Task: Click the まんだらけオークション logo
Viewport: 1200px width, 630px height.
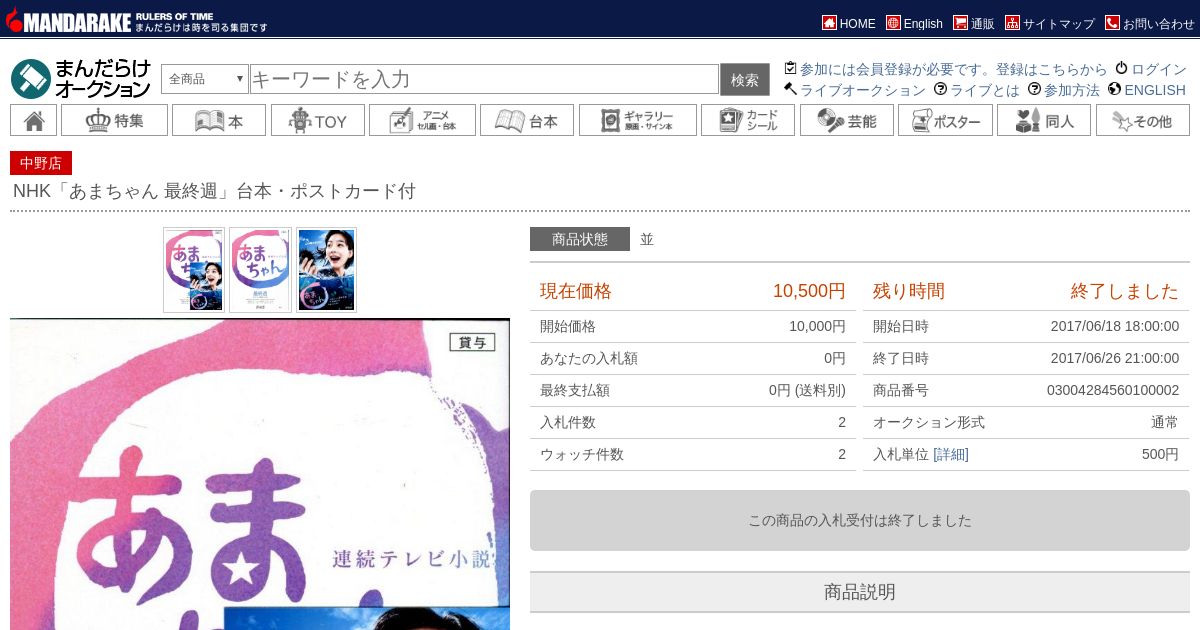Action: (x=81, y=79)
